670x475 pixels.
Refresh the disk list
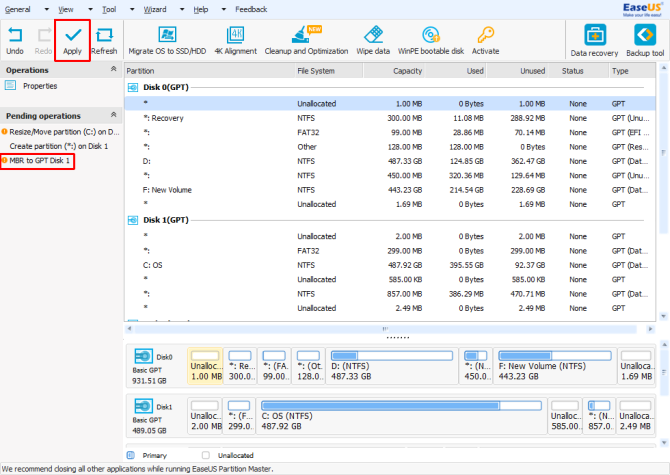point(104,41)
